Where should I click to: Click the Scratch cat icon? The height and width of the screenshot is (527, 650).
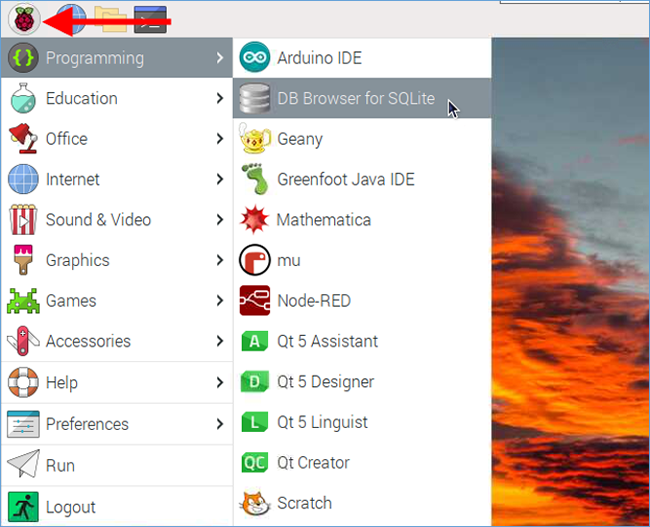(255, 503)
